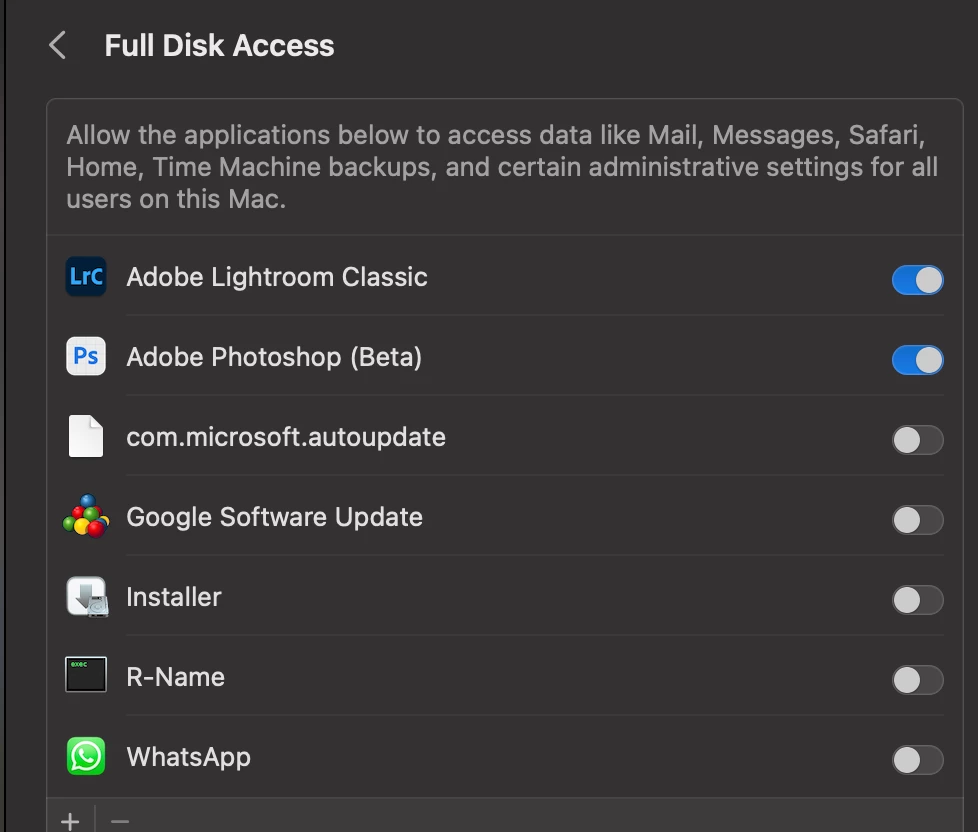Enable Google Software Update toggle
The height and width of the screenshot is (832, 978).
(917, 520)
